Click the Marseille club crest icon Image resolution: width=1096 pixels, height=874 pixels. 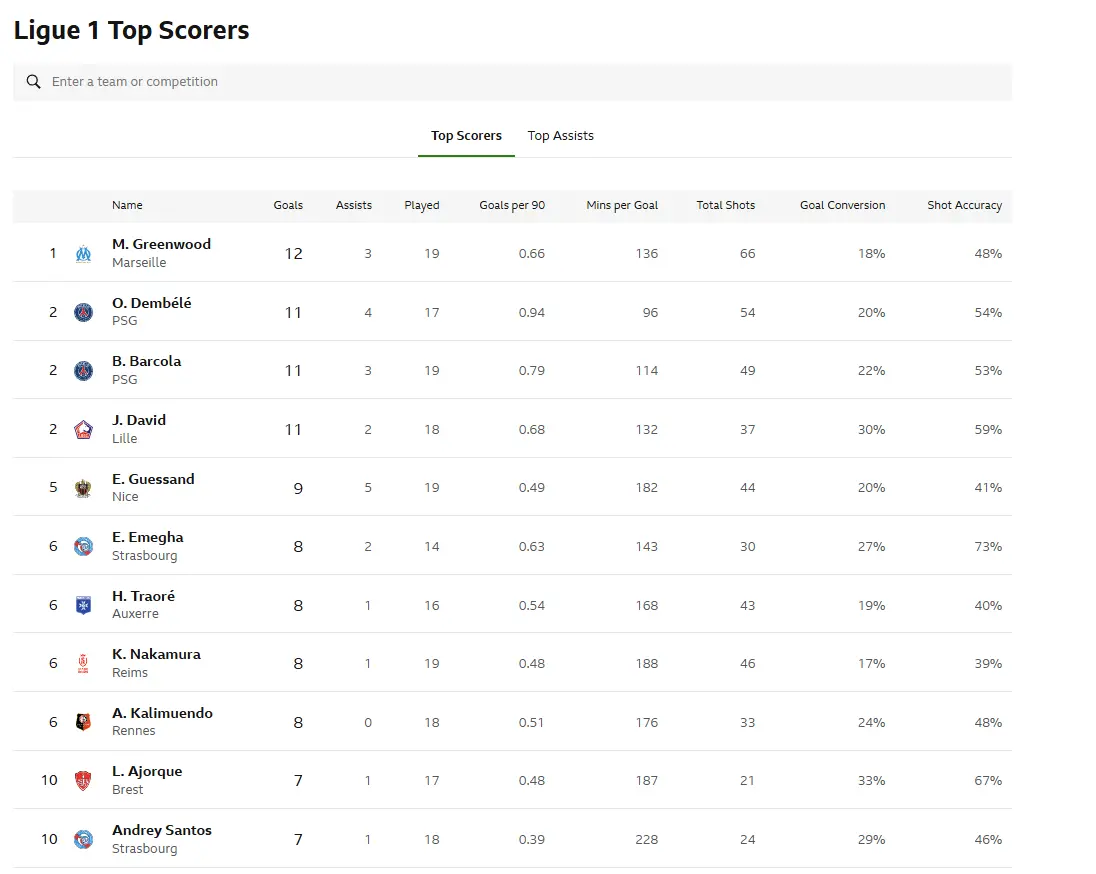83,254
